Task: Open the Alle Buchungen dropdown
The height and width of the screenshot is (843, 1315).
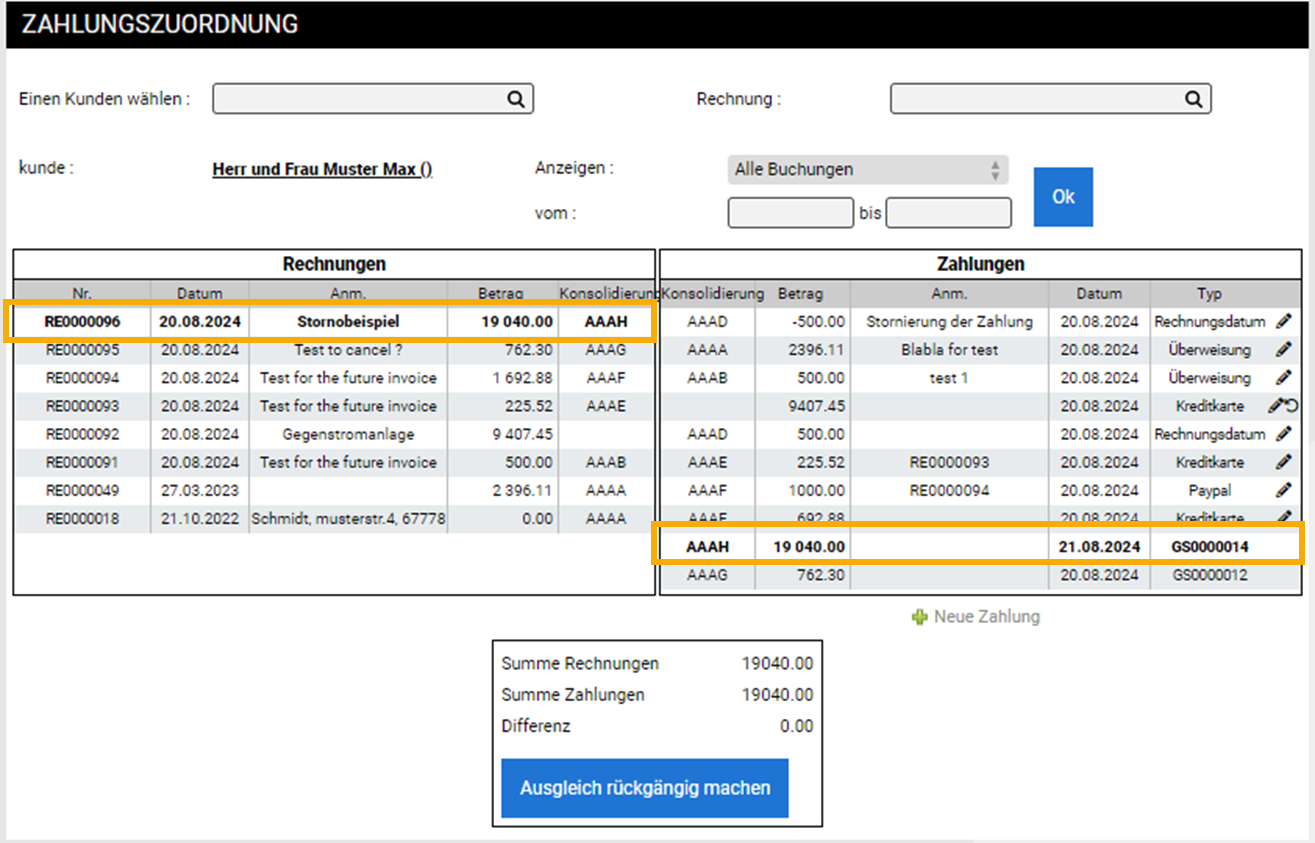Action: click(x=867, y=170)
